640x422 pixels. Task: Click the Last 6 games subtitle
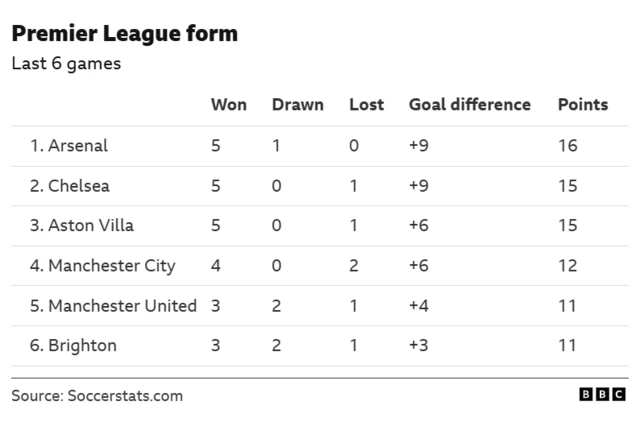[x=66, y=64]
